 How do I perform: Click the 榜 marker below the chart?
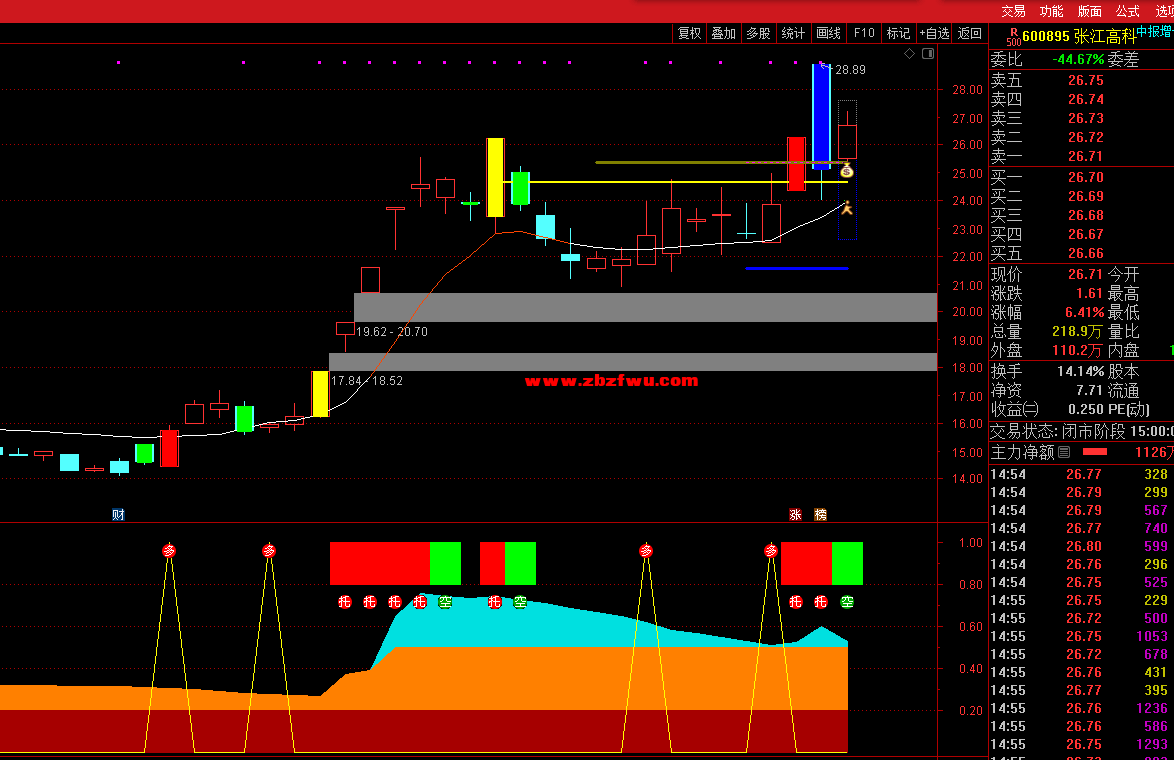[820, 515]
